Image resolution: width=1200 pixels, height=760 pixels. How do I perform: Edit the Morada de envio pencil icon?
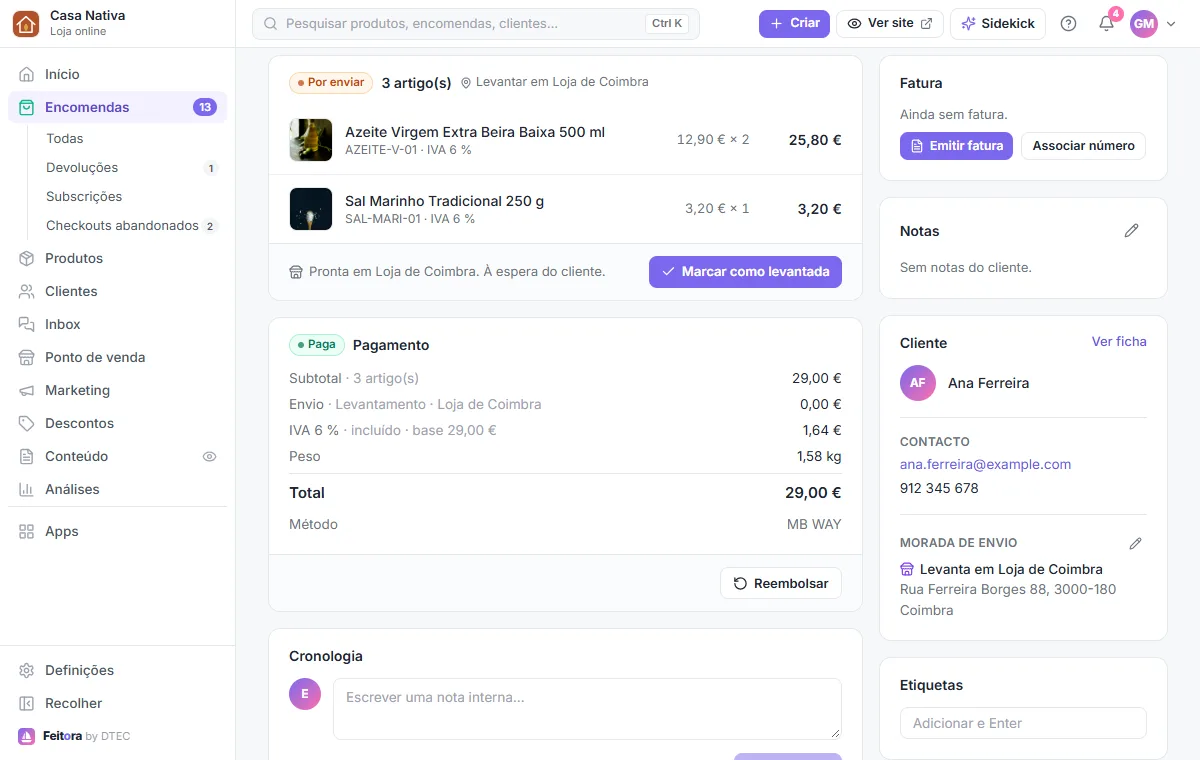coord(1135,543)
